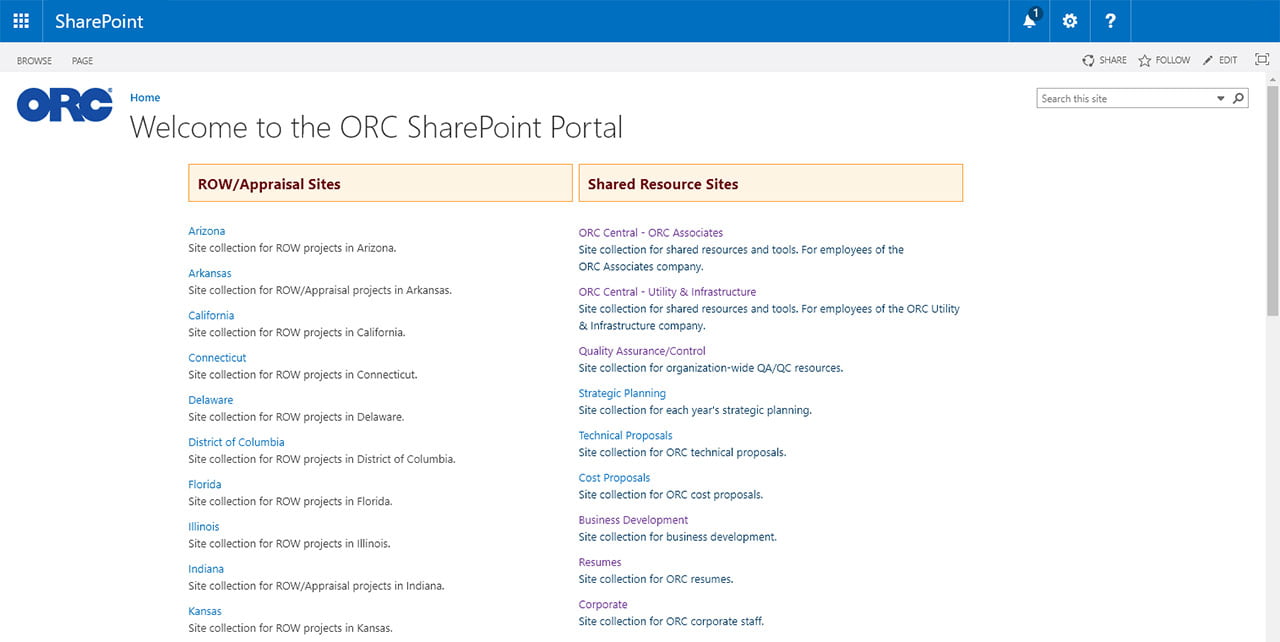Viewport: 1280px width, 642px height.
Task: Click the Home breadcrumb link
Action: point(145,97)
